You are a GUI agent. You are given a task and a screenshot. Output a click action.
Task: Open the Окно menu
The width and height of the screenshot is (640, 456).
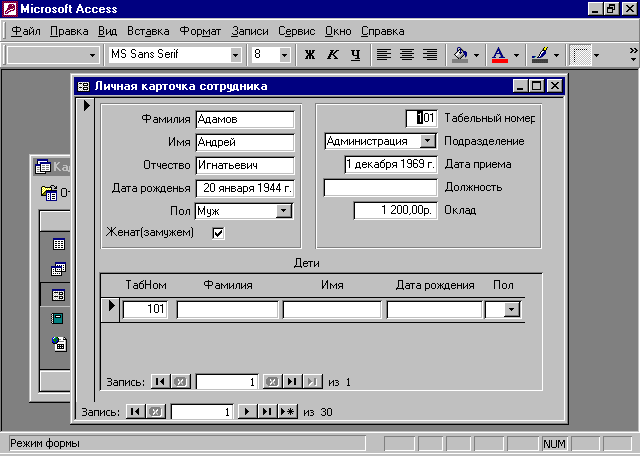coord(338,31)
